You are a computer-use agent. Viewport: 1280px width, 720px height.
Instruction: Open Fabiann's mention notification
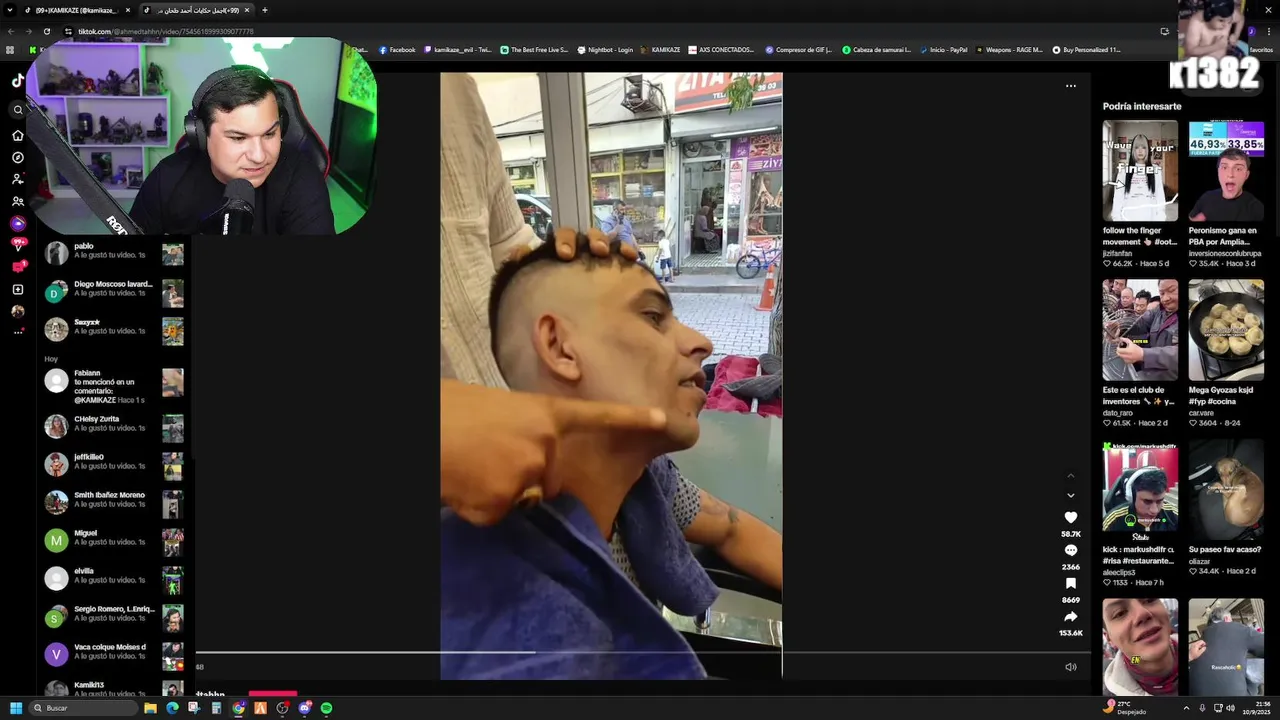[114, 386]
